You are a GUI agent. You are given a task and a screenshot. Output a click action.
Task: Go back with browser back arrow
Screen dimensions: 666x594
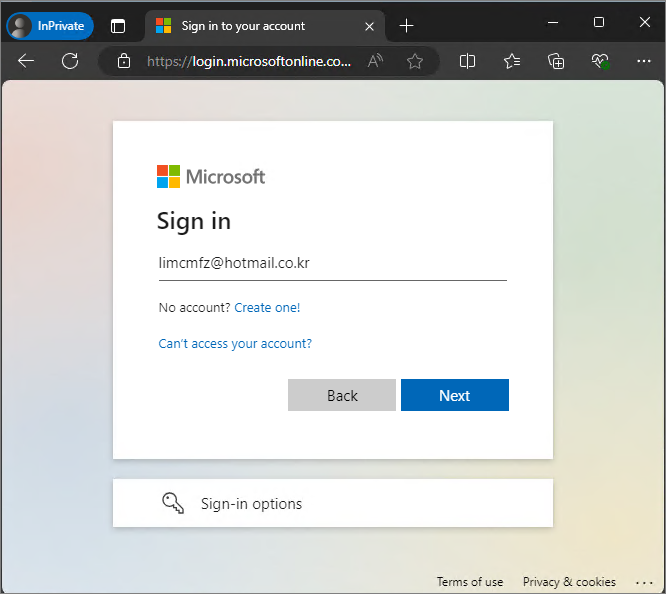26,61
